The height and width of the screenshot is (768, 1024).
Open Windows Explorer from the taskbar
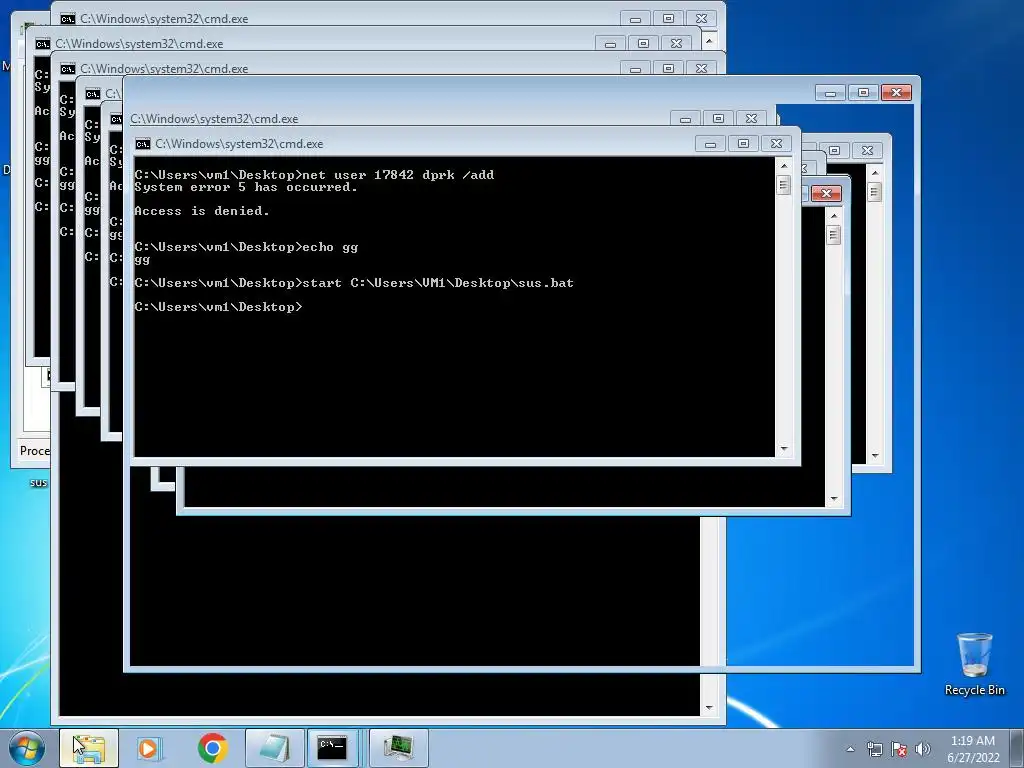pyautogui.click(x=89, y=748)
